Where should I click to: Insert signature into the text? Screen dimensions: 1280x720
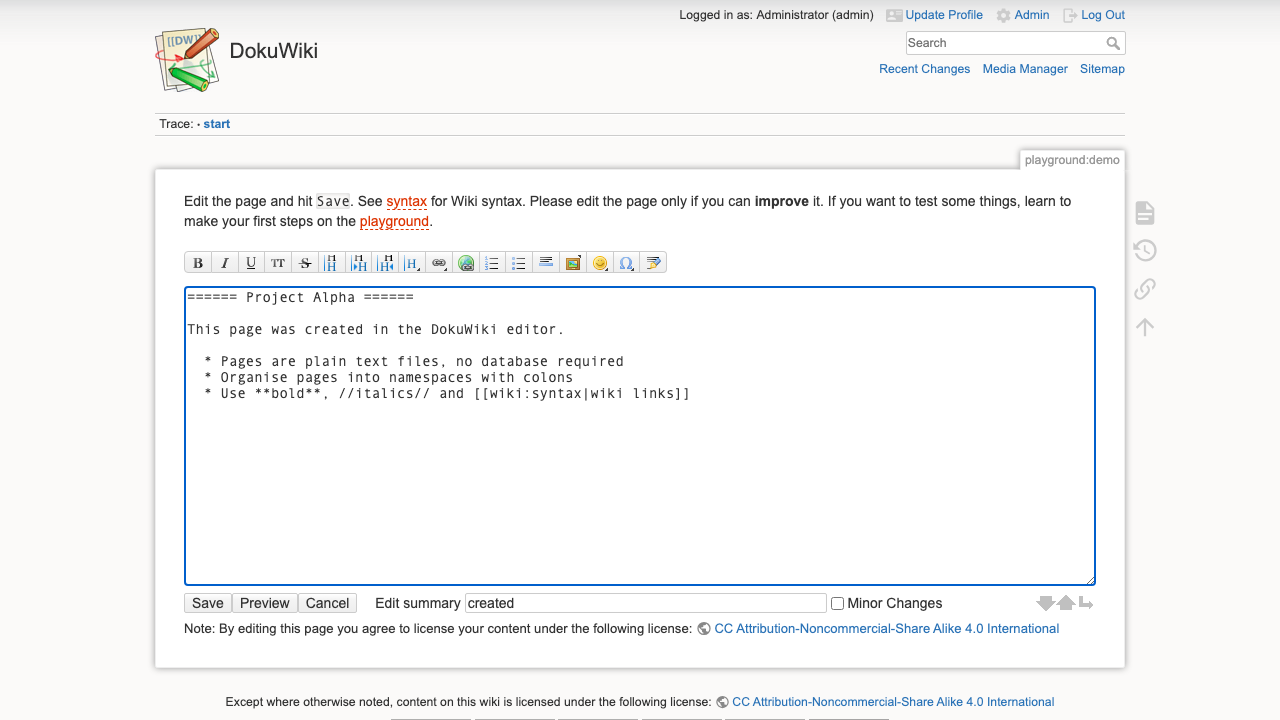653,263
